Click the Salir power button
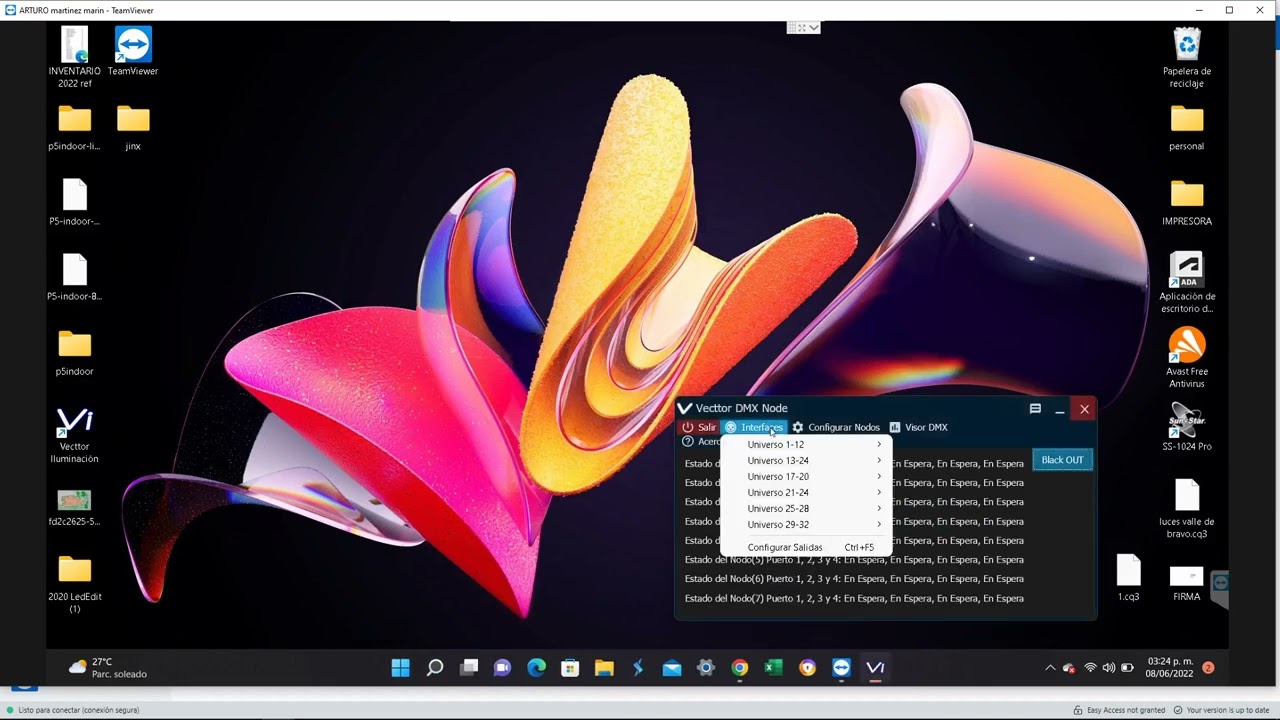This screenshot has width=1280, height=720. point(699,427)
